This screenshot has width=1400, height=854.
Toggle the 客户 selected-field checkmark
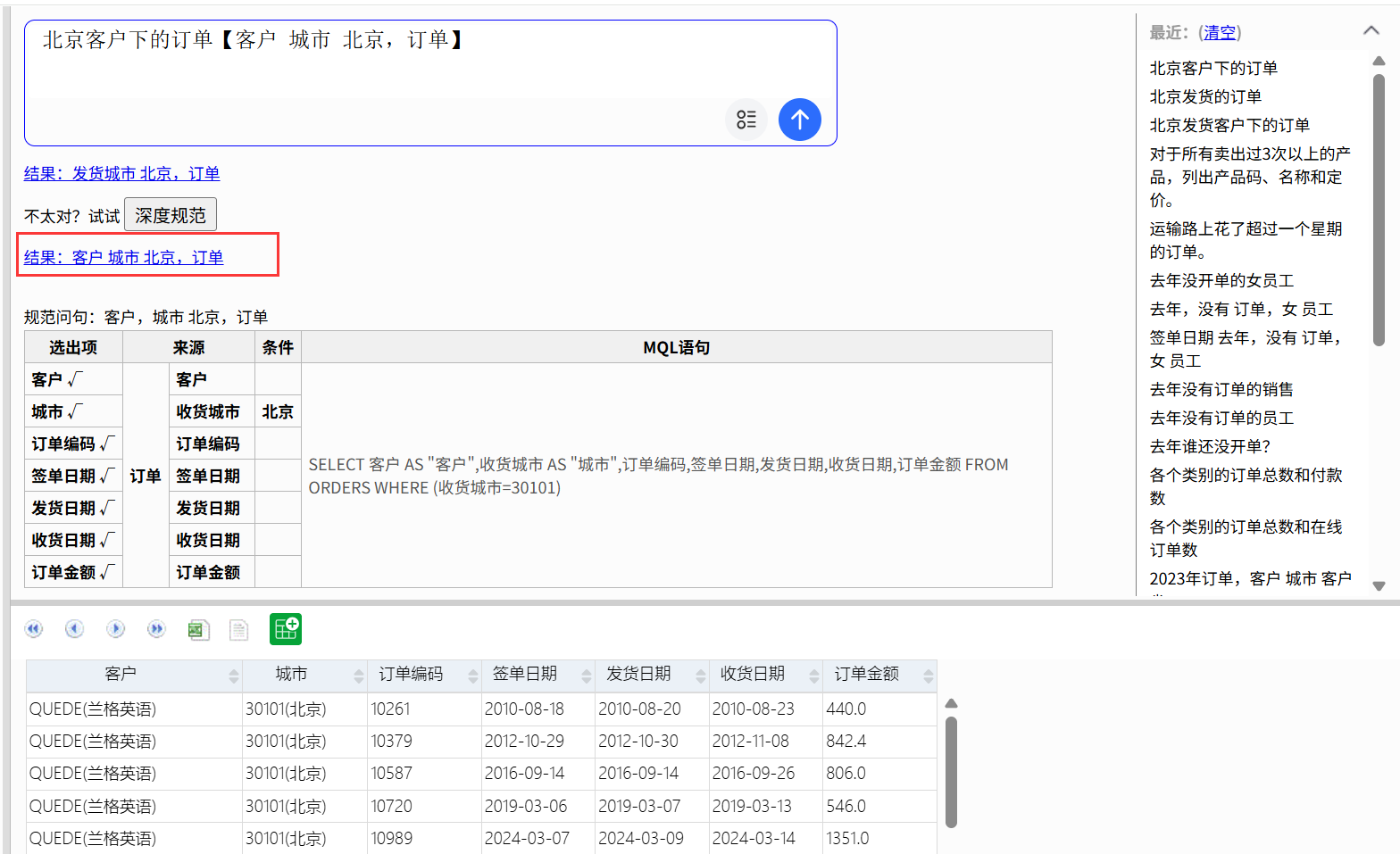click(x=74, y=379)
